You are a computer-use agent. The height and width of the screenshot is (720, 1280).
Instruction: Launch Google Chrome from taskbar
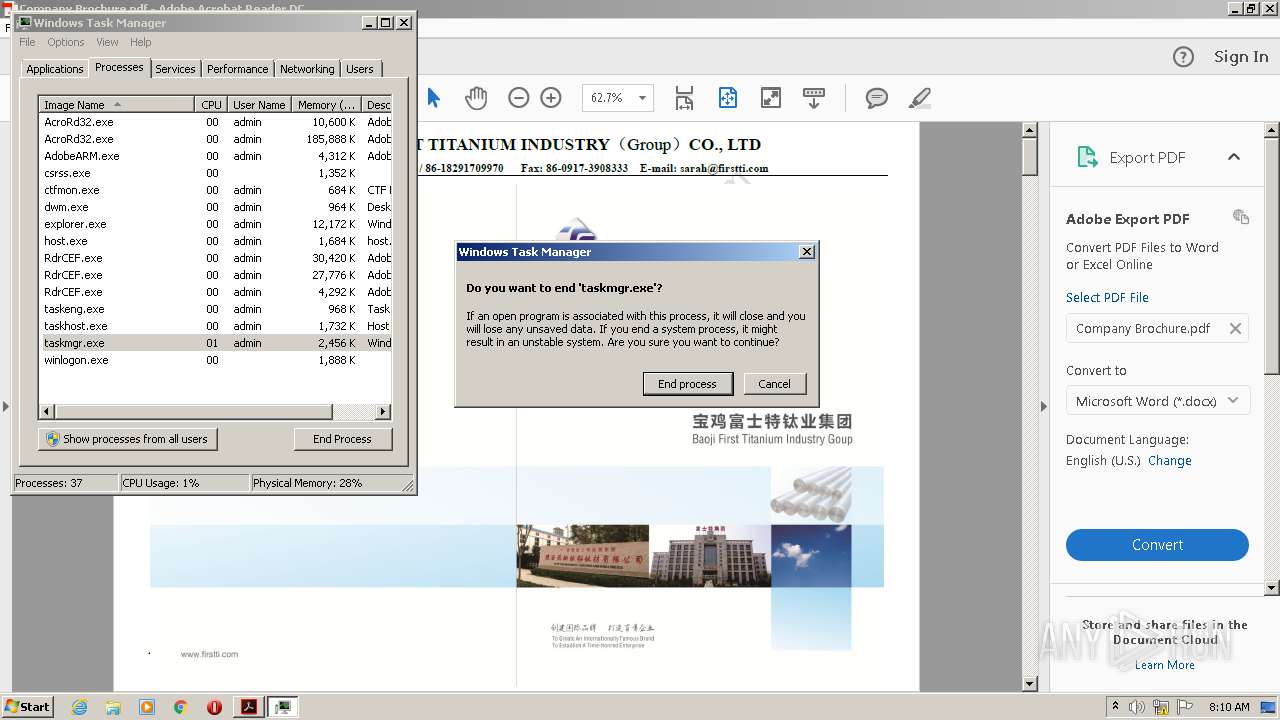tap(181, 707)
